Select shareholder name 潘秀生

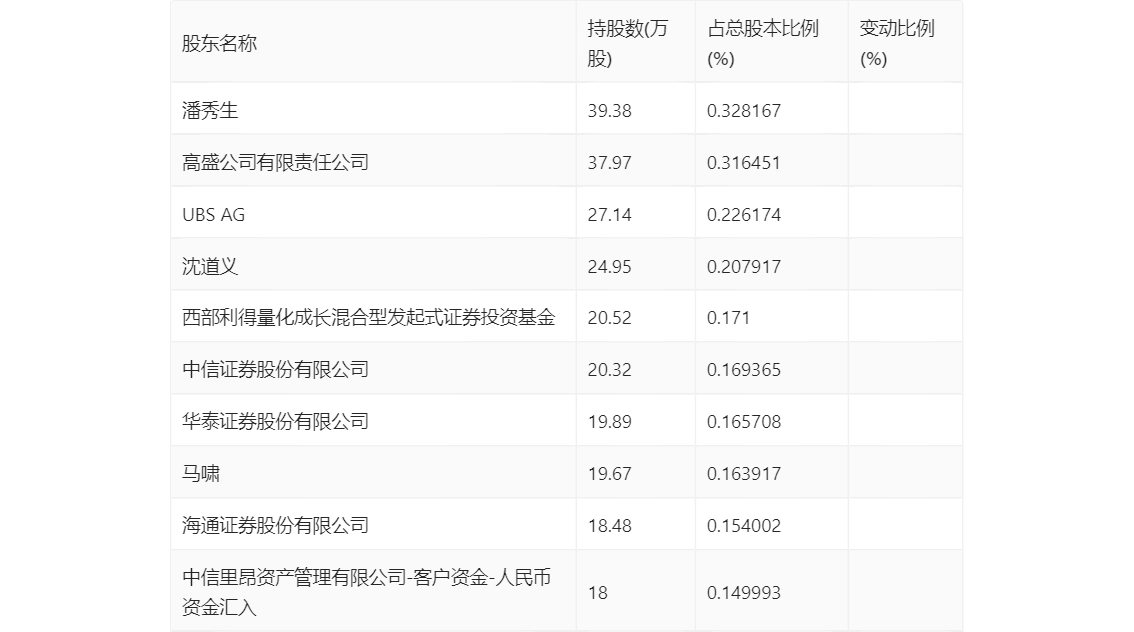click(x=210, y=111)
